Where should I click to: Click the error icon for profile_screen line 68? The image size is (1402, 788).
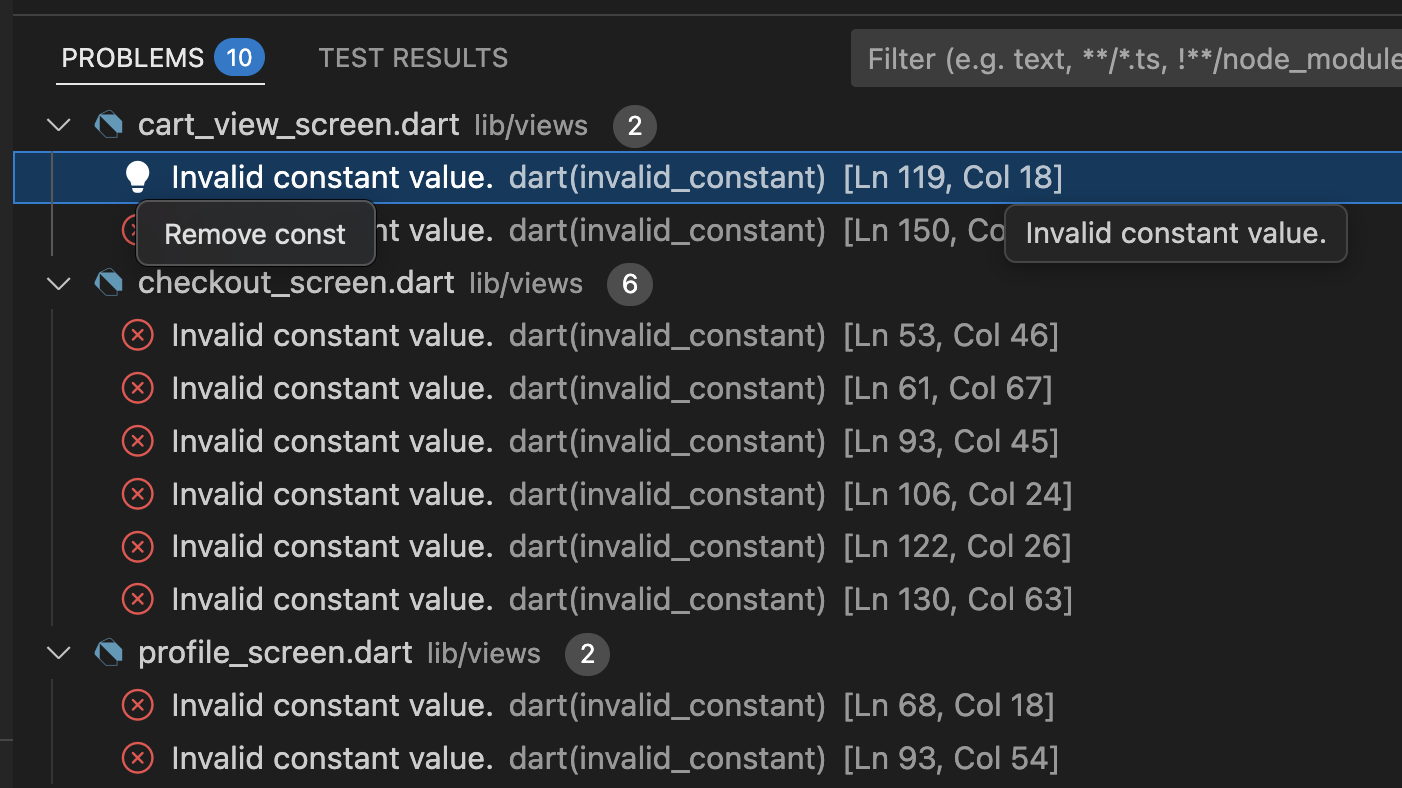tap(137, 705)
